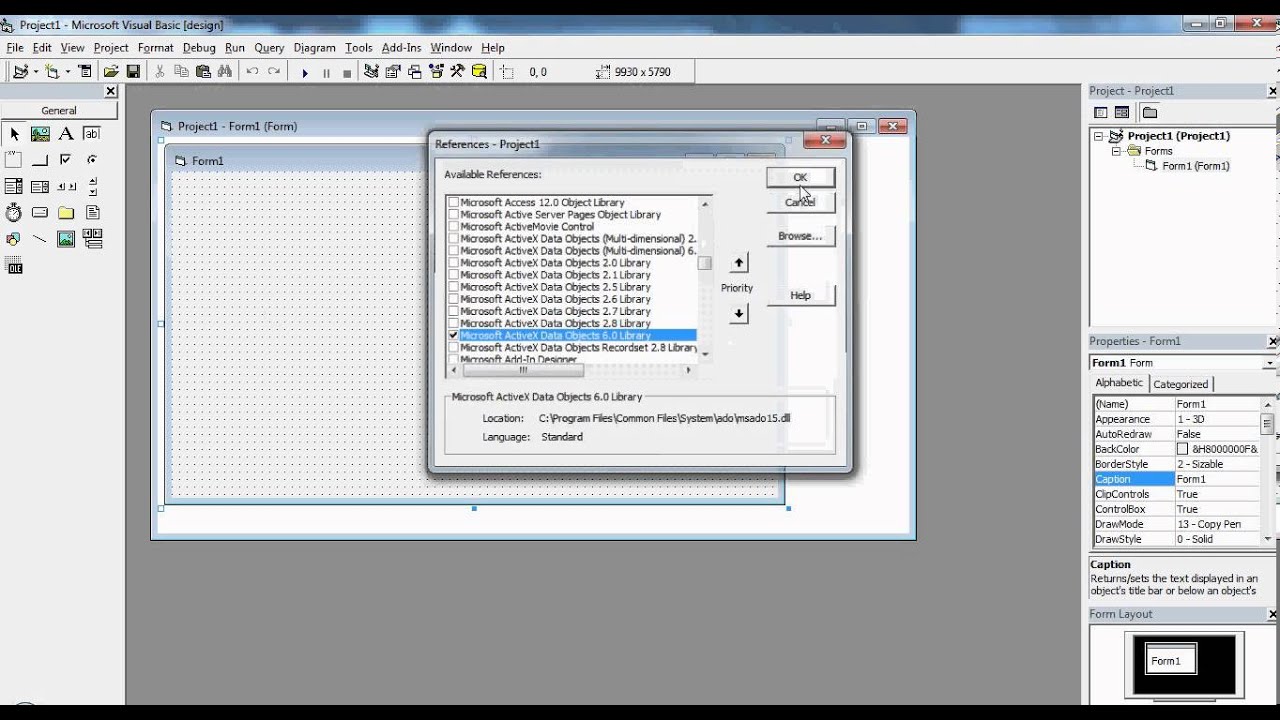Image resolution: width=1280 pixels, height=720 pixels.
Task: Select the Caption property row
Action: (x=1176, y=479)
